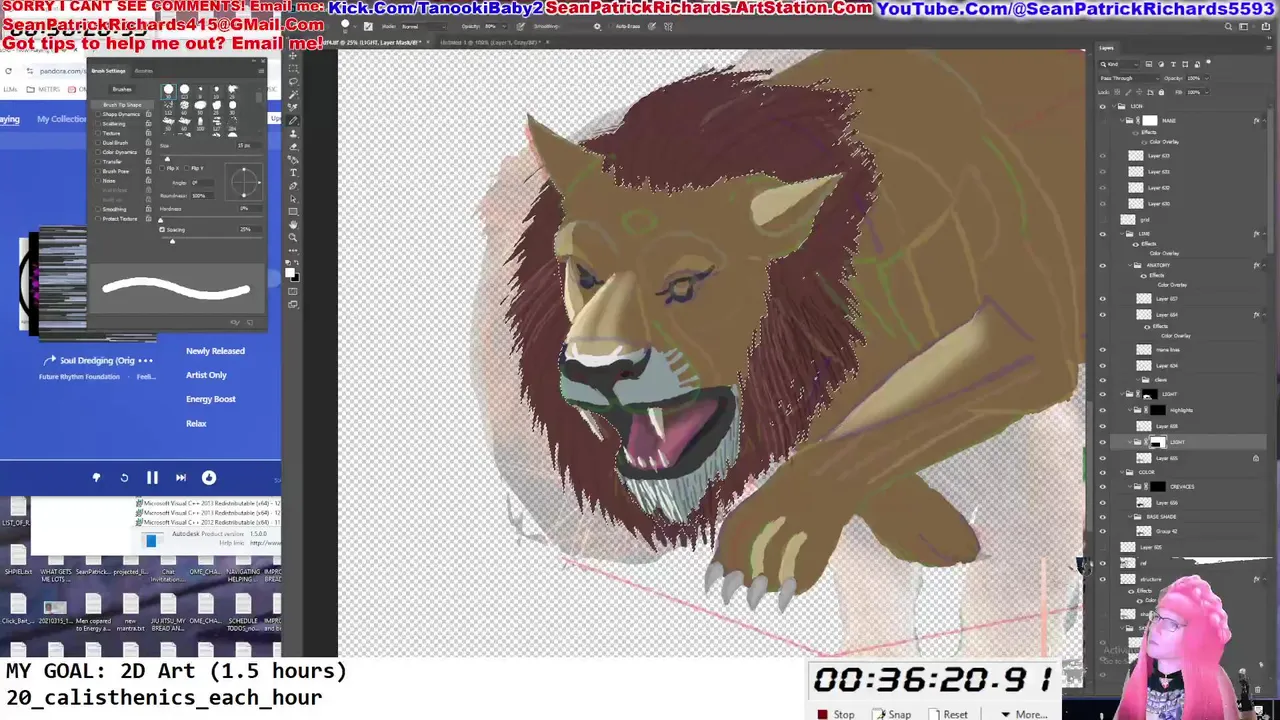
Task: Click the Snap button on timer
Action: pyautogui.click(x=892, y=714)
